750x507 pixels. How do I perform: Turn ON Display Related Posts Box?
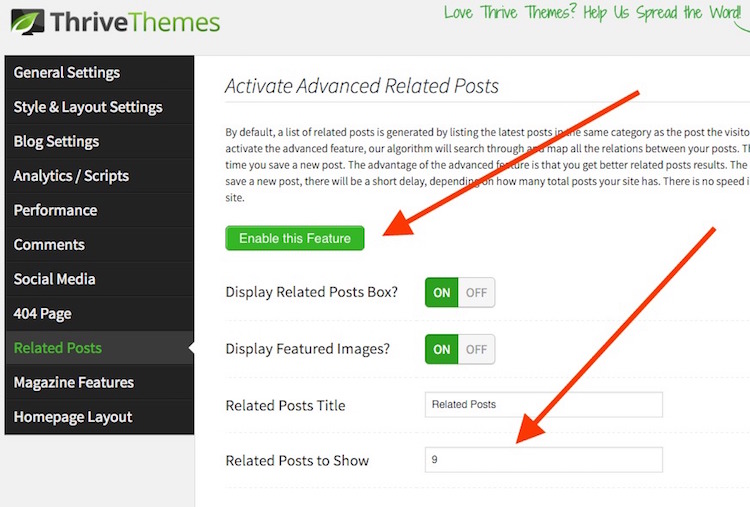tap(442, 293)
